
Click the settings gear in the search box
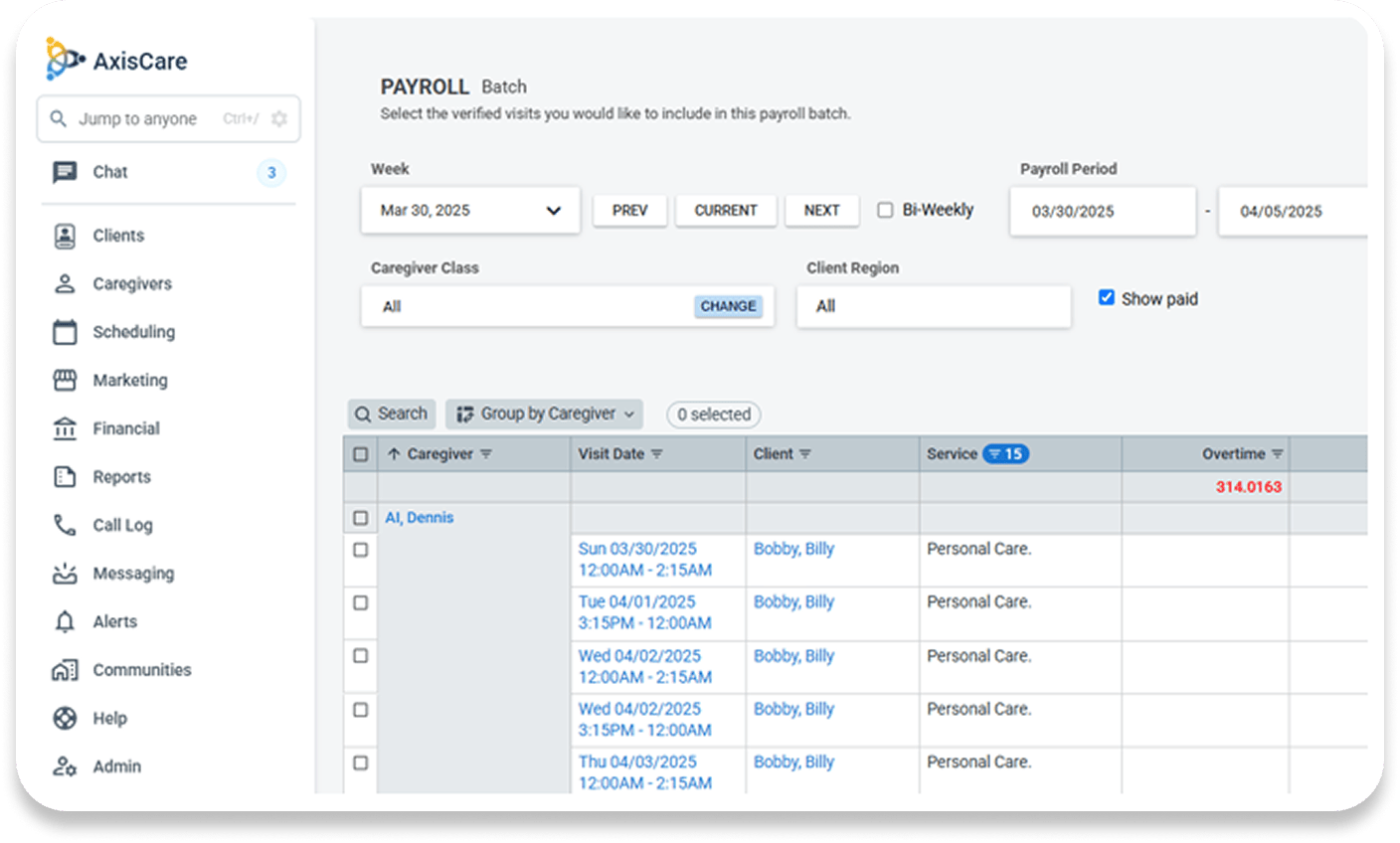(x=279, y=119)
